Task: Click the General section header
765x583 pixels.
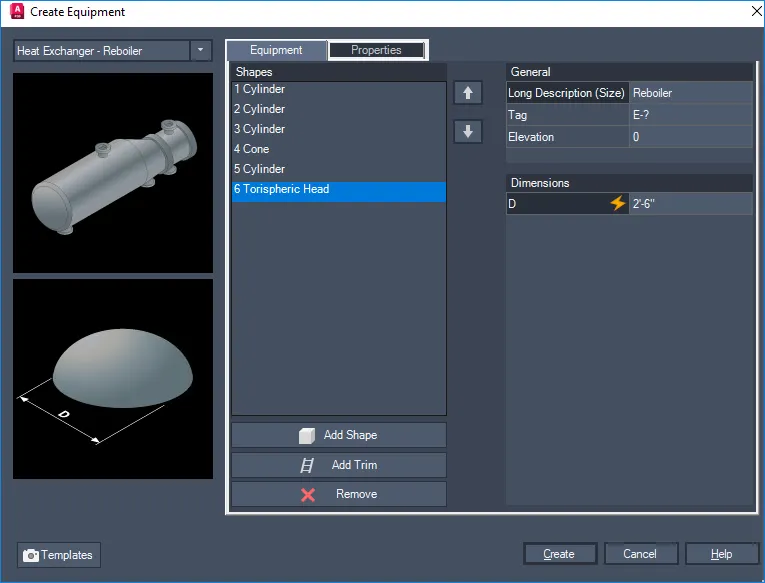Action: pos(629,72)
